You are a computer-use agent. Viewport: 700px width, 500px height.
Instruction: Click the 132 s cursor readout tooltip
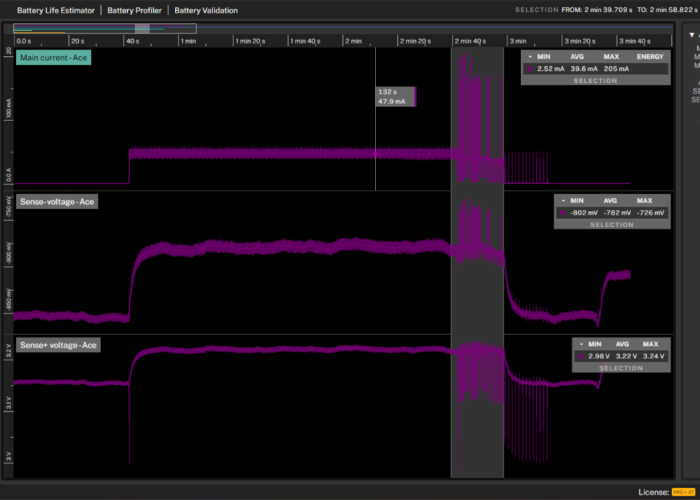click(x=394, y=96)
